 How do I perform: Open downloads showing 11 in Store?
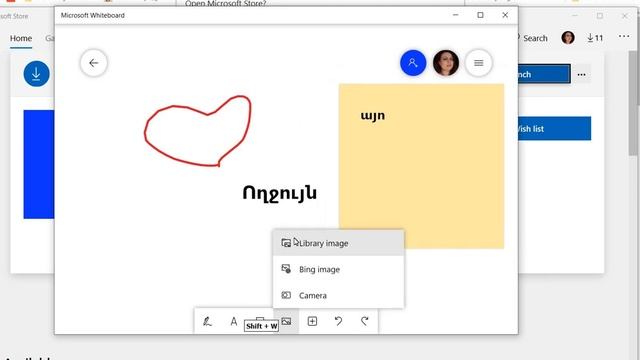coord(595,38)
